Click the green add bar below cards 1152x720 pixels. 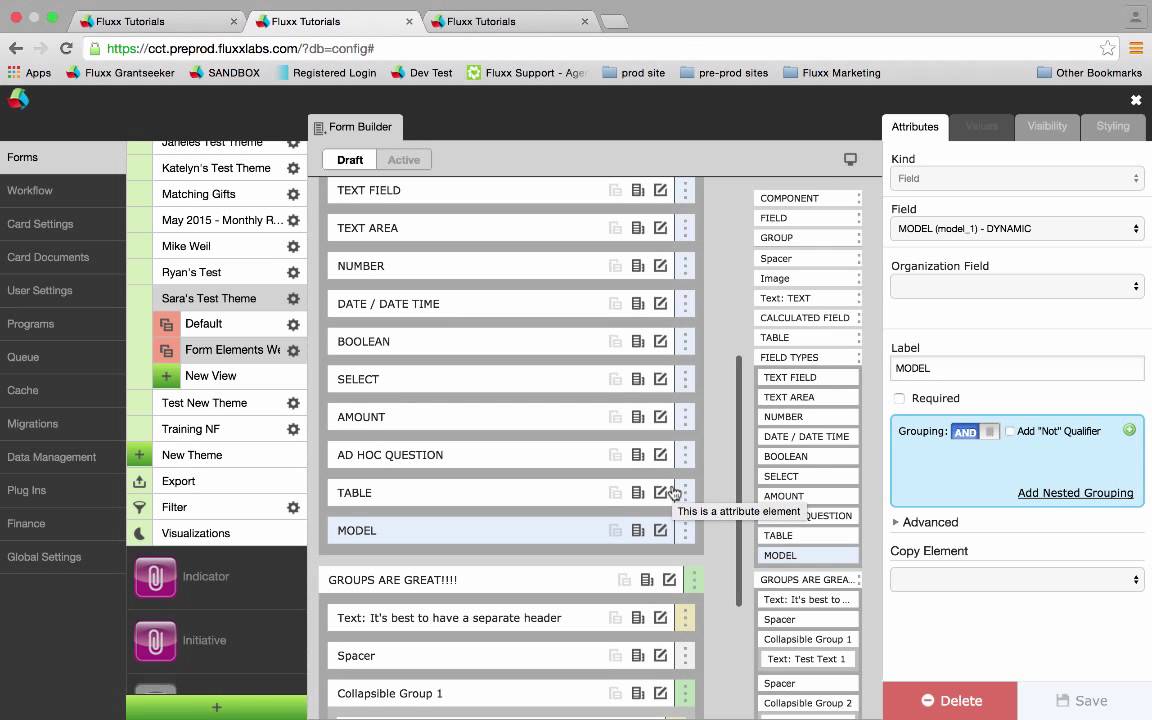217,708
